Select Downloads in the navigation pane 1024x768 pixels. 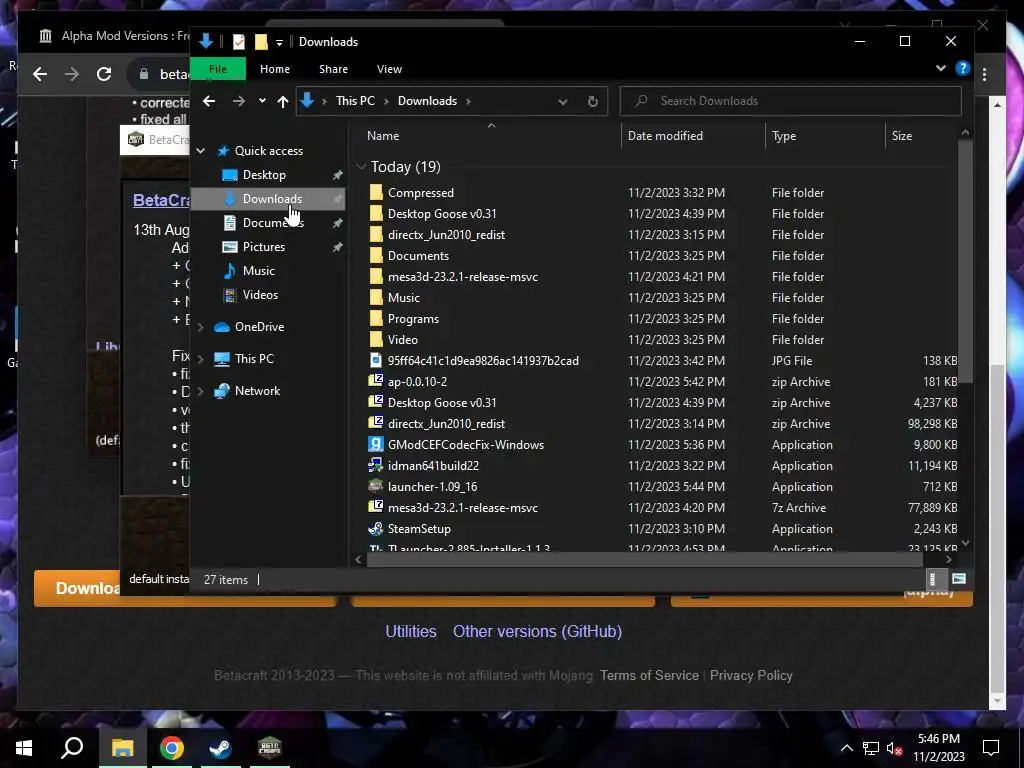(x=272, y=199)
